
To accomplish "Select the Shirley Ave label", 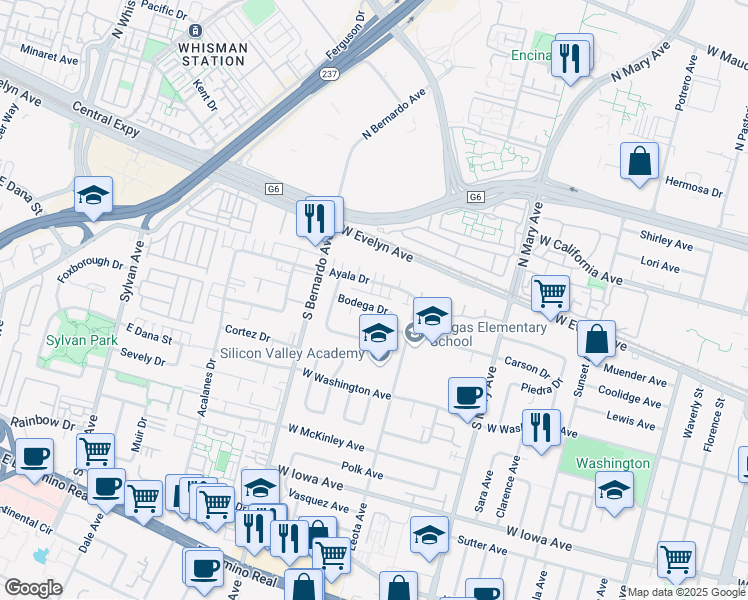I will point(666,240).
